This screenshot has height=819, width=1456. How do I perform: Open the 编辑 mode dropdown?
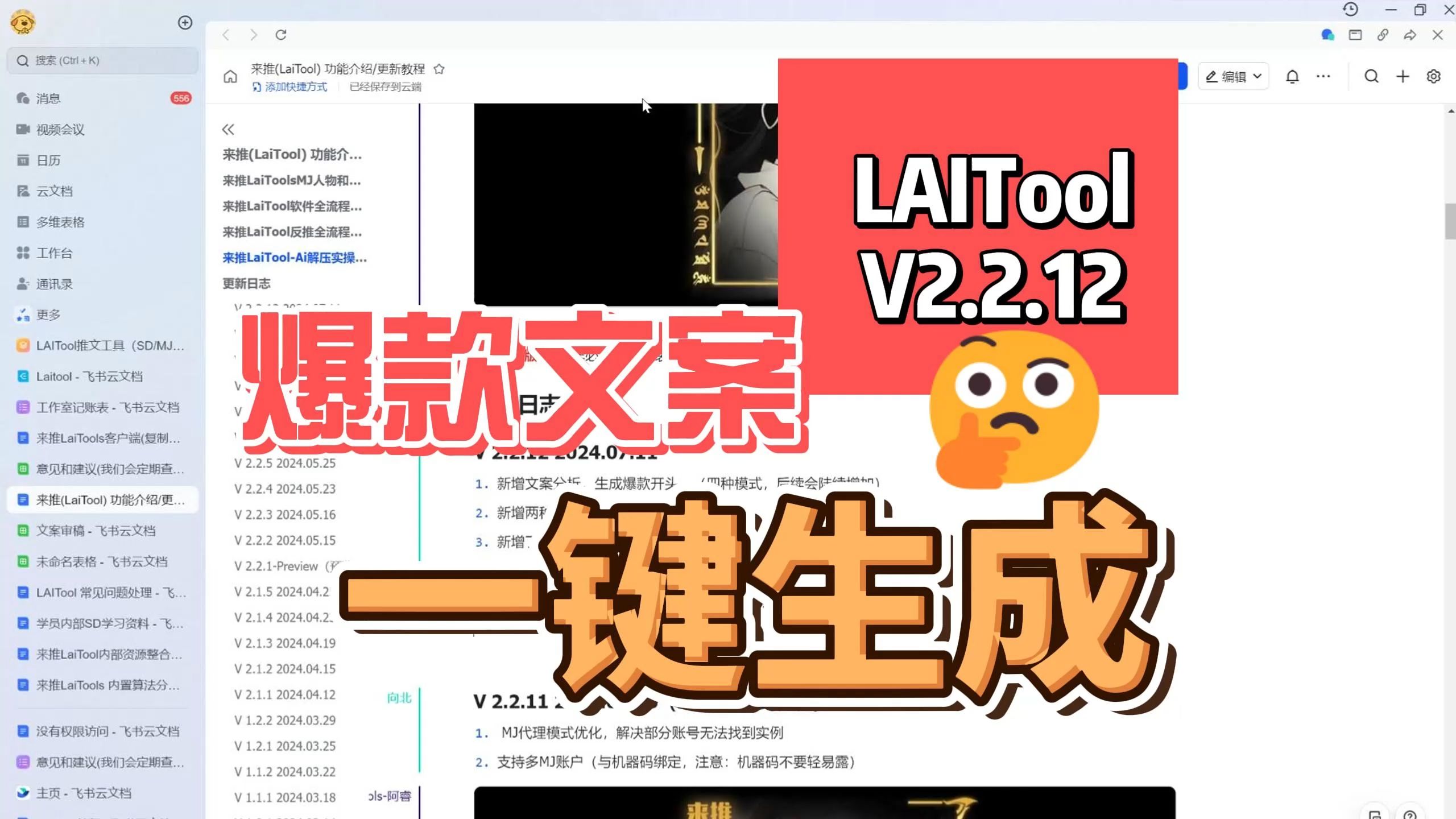[x=1233, y=77]
